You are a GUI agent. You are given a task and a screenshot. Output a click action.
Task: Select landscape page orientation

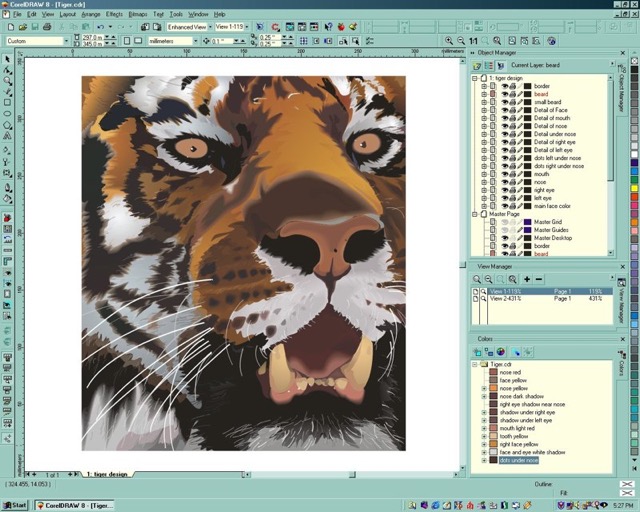(138, 41)
